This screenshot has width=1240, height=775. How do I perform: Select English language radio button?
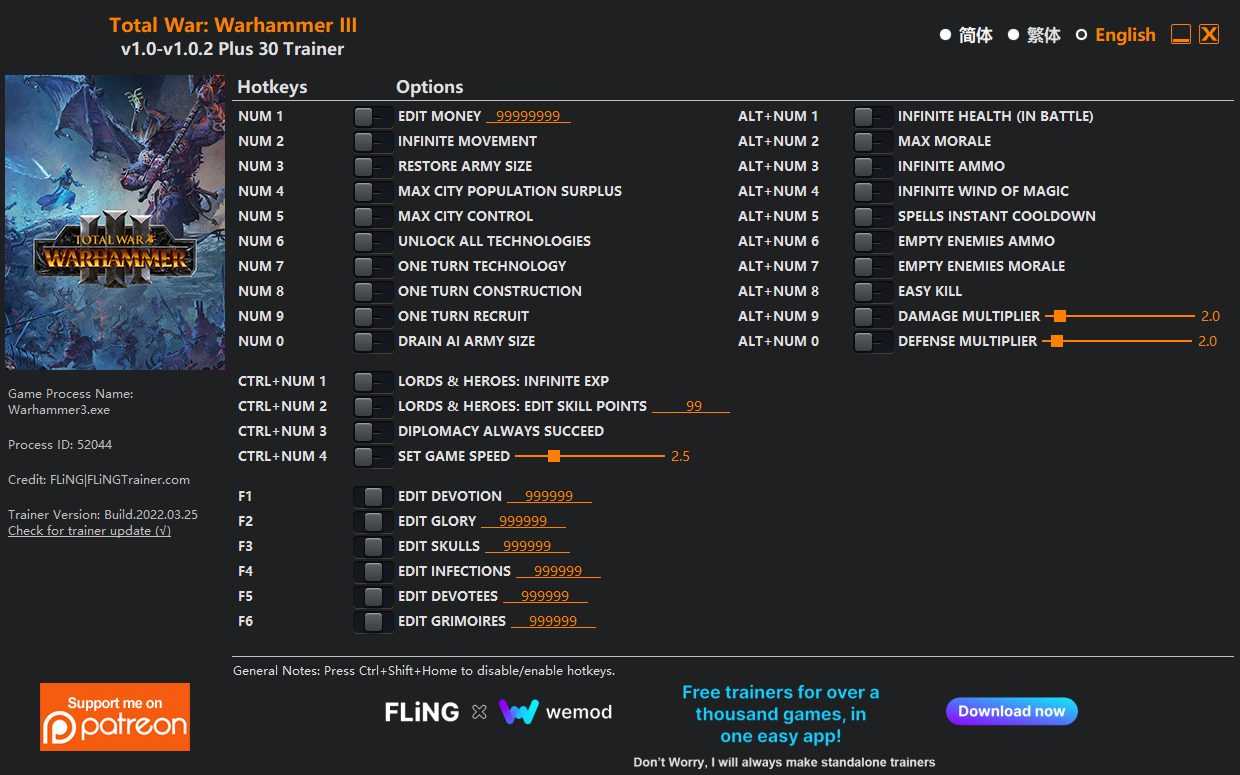pos(1081,35)
